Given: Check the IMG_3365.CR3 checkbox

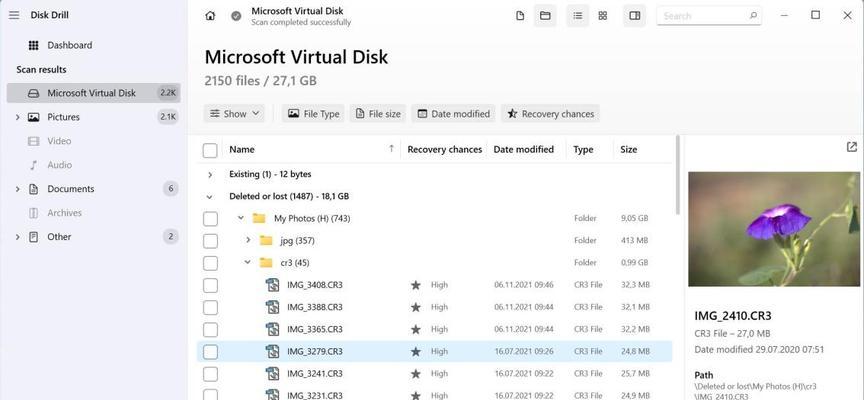Looking at the screenshot, I should [210, 329].
